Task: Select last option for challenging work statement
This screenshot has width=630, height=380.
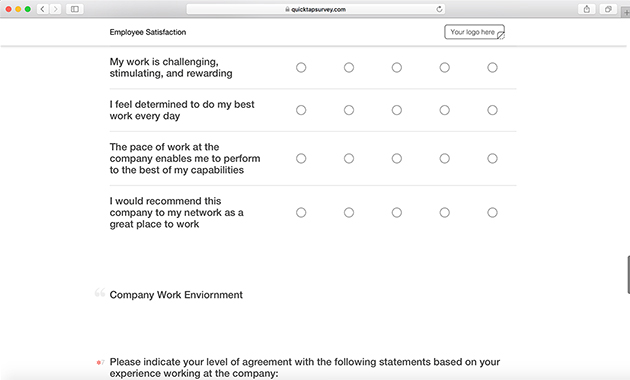Action: coord(492,67)
